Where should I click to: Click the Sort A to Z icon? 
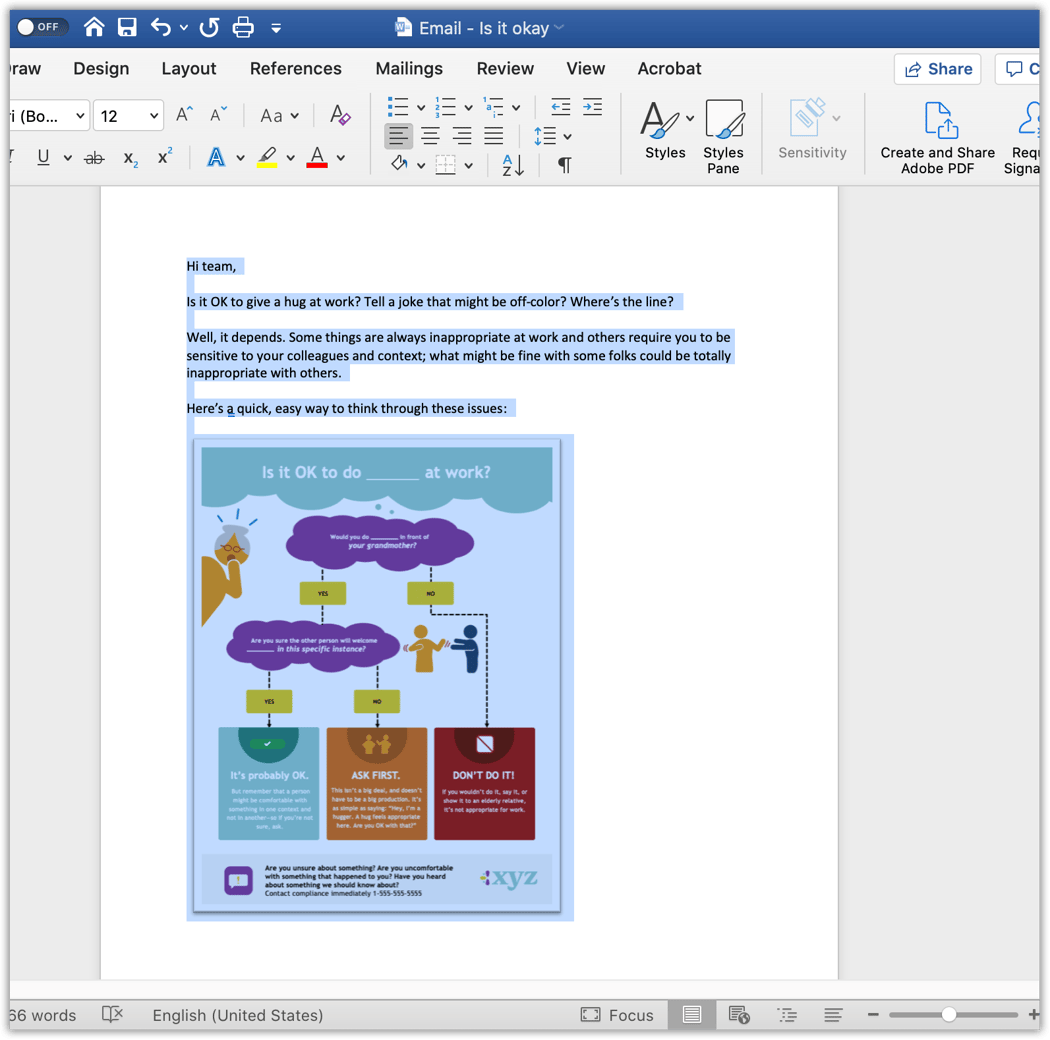[x=512, y=164]
